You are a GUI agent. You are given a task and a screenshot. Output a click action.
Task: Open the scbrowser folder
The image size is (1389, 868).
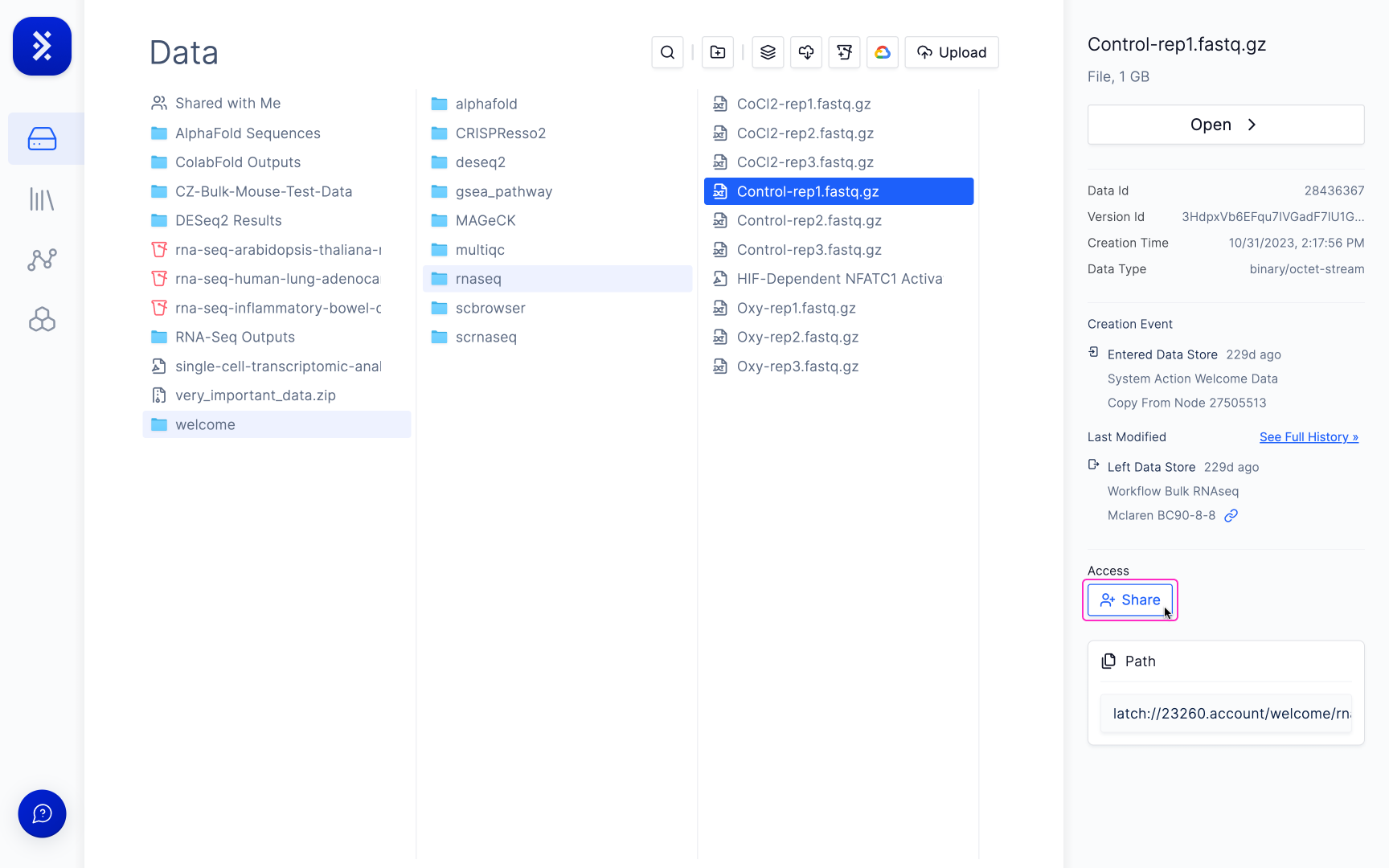click(557, 308)
